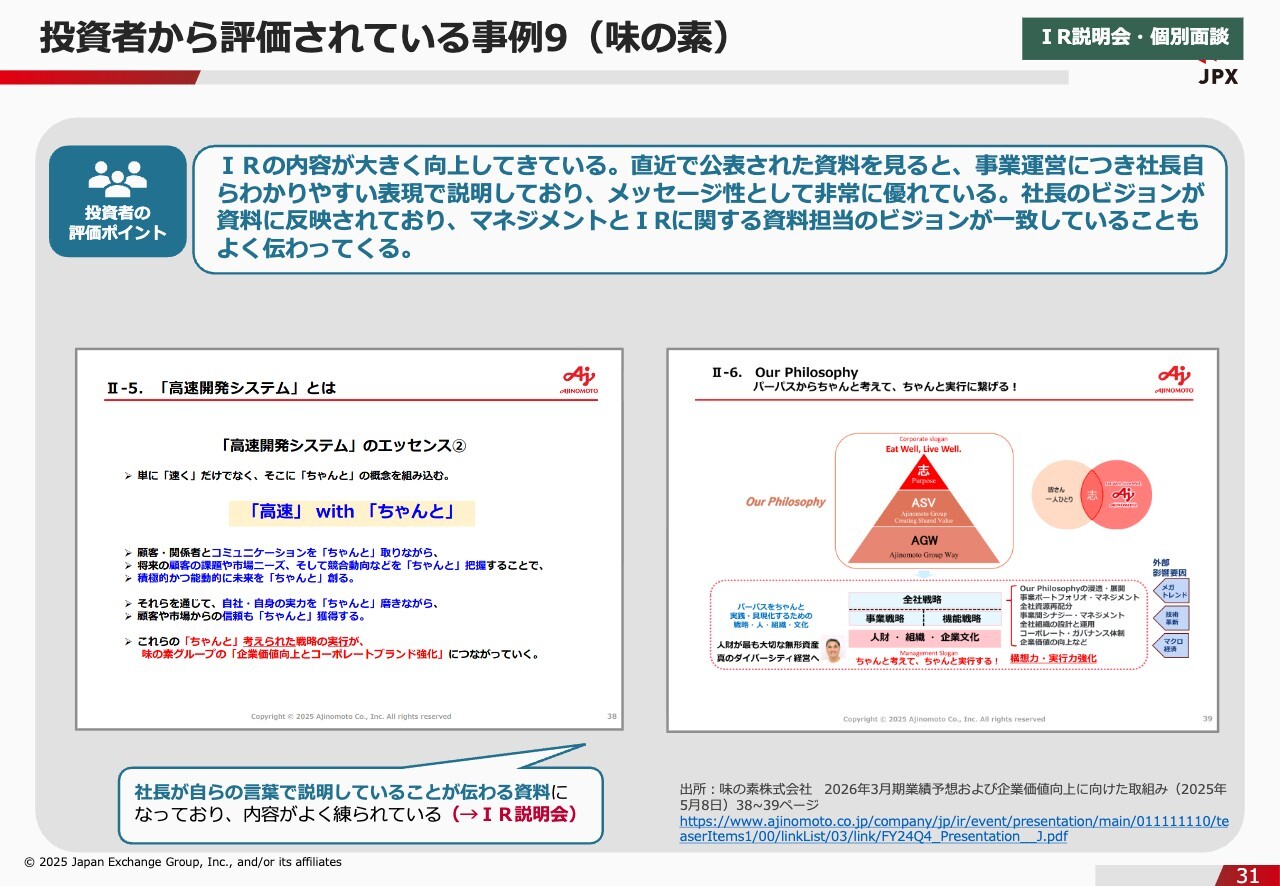Select the AGW pyramid base layer
Image resolution: width=1280 pixels, height=886 pixels.
point(923,545)
